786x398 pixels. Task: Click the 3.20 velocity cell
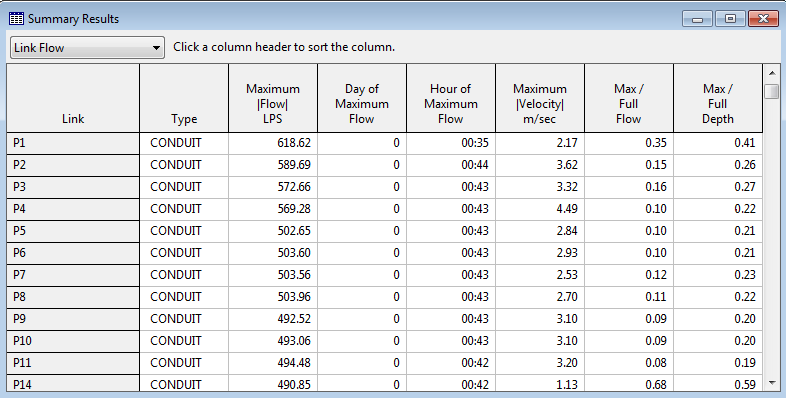(x=540, y=364)
